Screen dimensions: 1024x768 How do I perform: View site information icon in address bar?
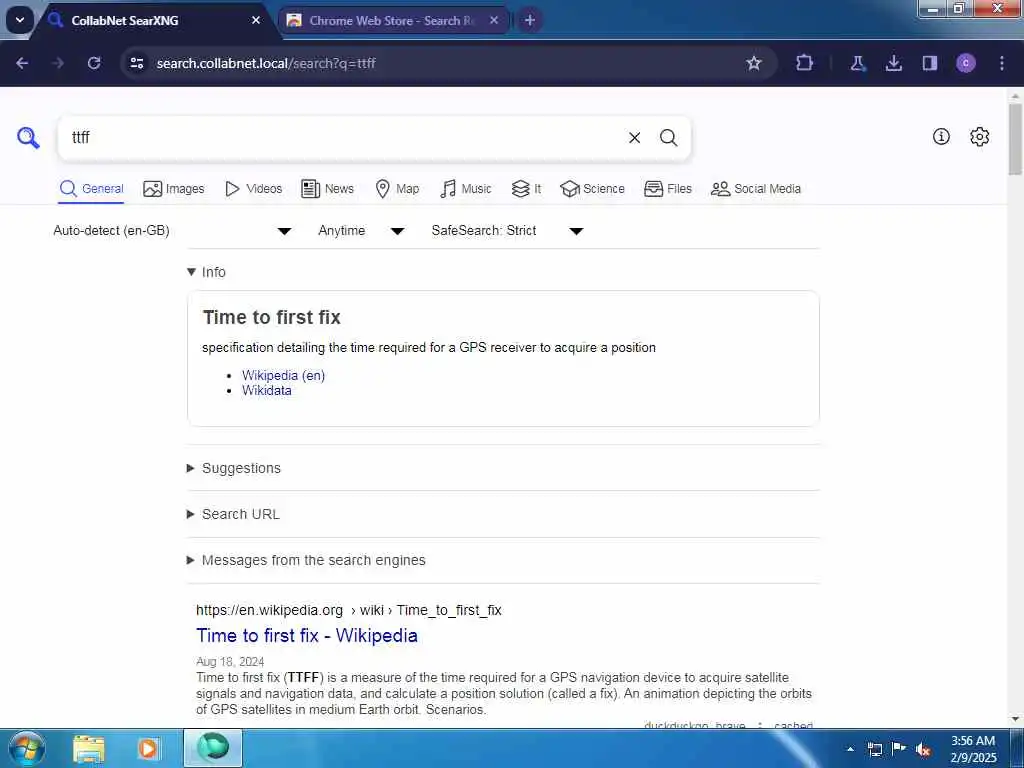pos(137,63)
